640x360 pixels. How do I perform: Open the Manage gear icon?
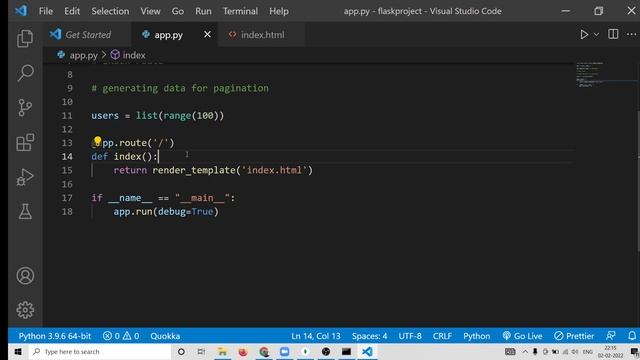pos(25,310)
